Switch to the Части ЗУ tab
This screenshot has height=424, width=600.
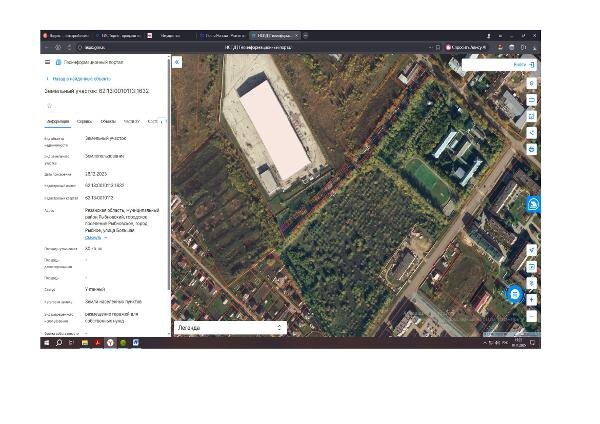point(132,121)
